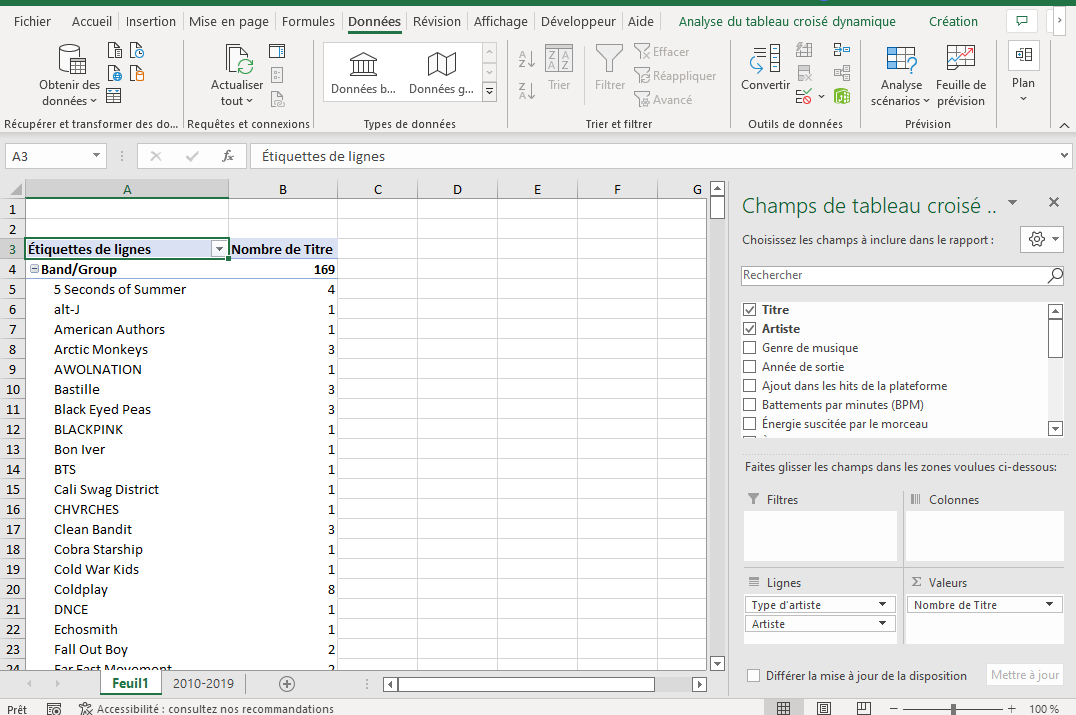Select the Données boursières stock data type

[x=363, y=73]
